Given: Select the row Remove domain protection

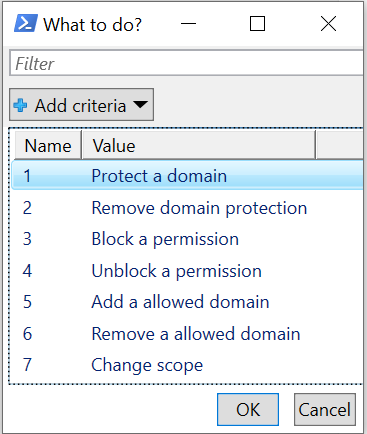Looking at the screenshot, I should (188, 208).
